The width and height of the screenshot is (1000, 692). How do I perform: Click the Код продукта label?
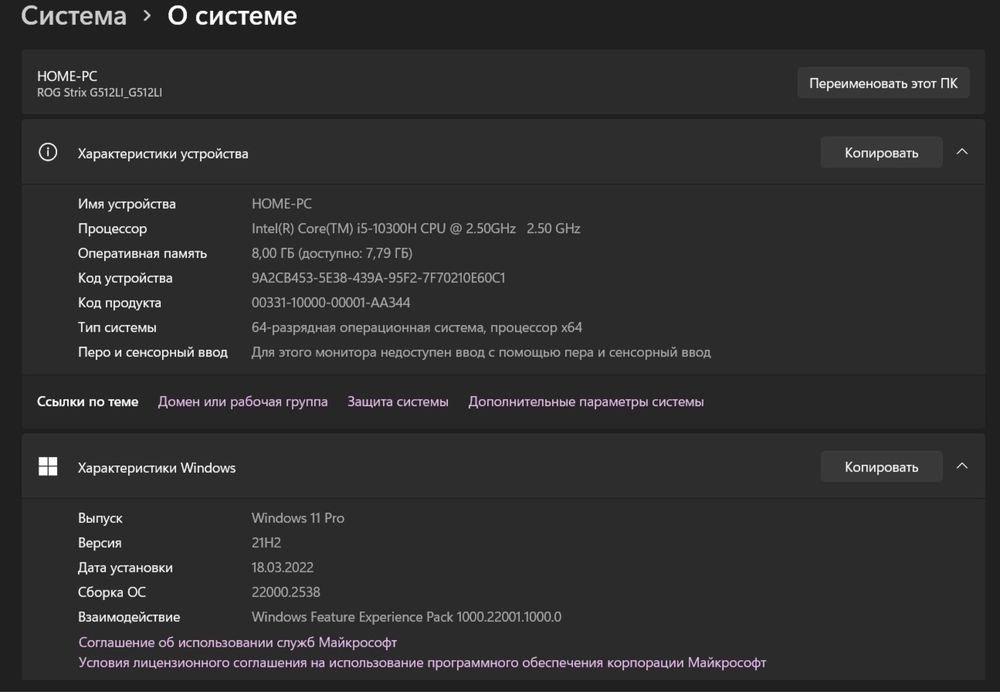119,303
